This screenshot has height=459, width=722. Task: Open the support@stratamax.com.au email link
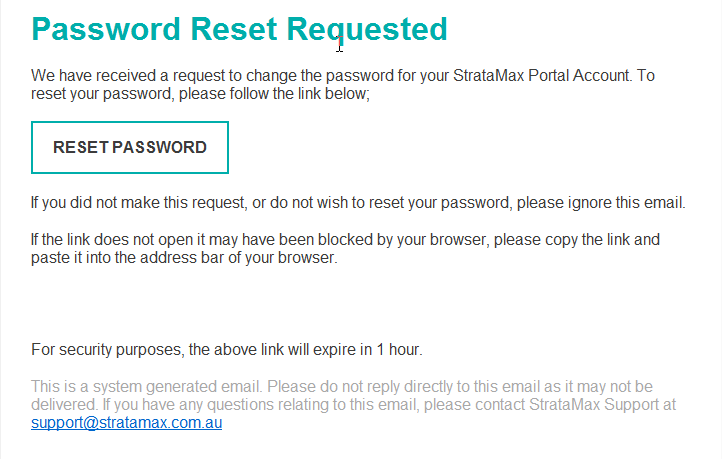[x=127, y=423]
